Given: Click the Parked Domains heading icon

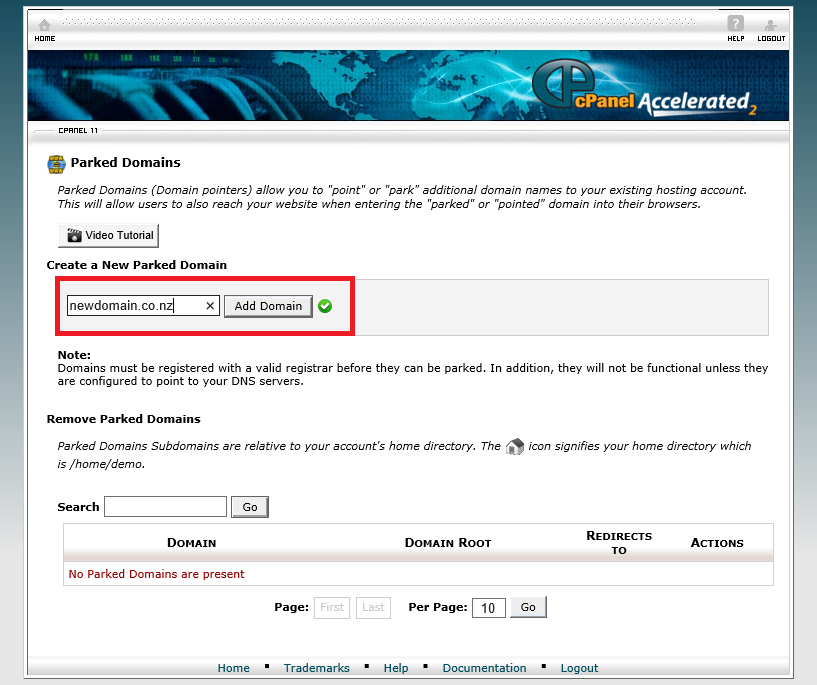Looking at the screenshot, I should (56, 163).
